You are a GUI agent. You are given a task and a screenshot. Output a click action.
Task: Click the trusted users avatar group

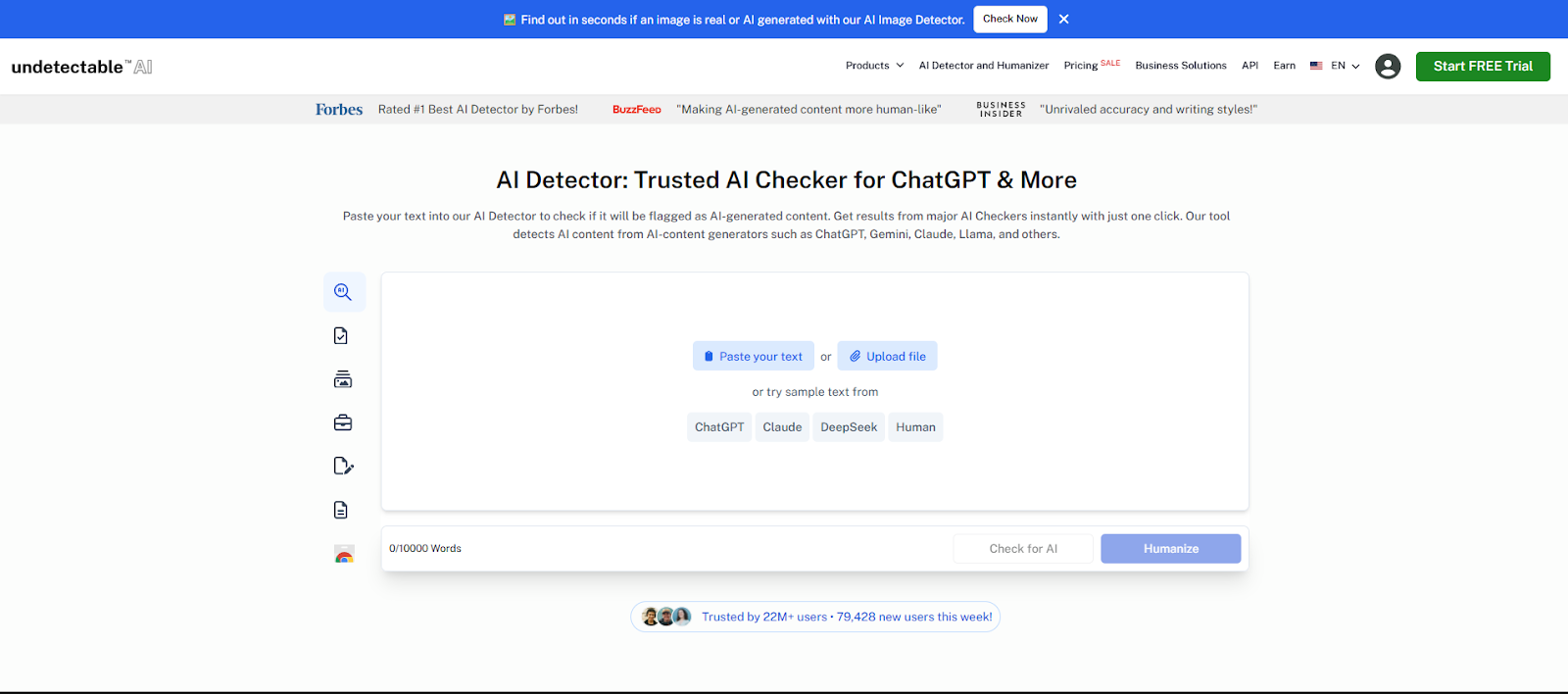click(x=666, y=617)
